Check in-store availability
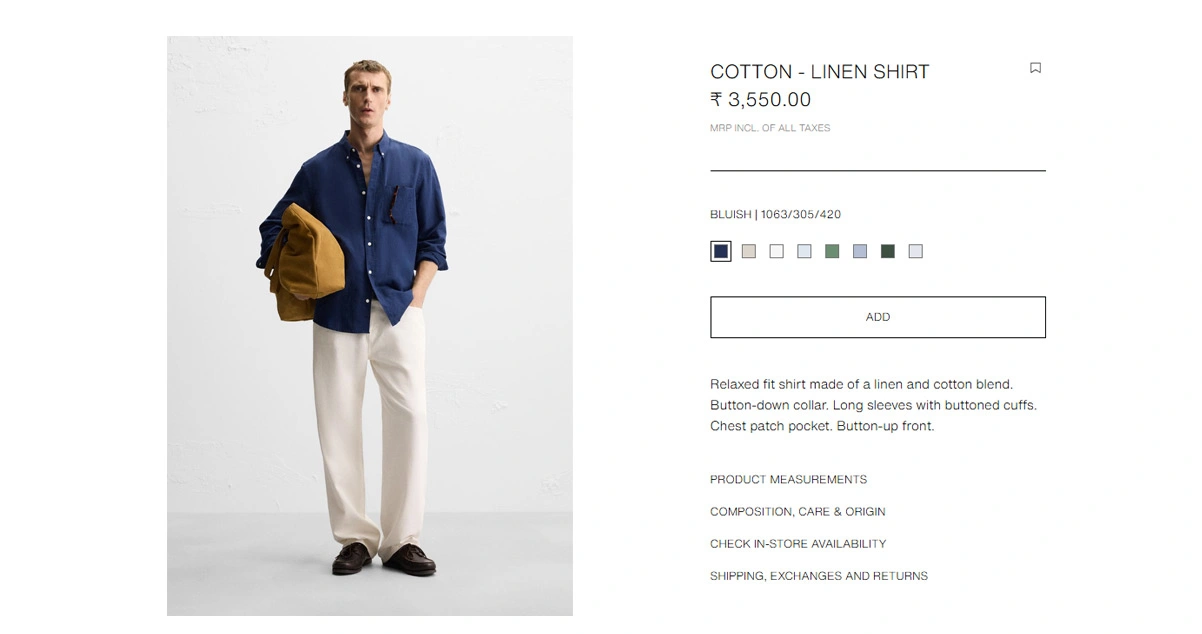1202x634 pixels. click(x=798, y=544)
